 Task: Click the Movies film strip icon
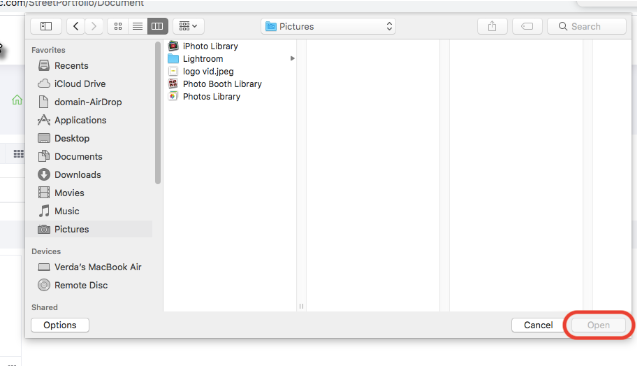pyautogui.click(x=43, y=193)
